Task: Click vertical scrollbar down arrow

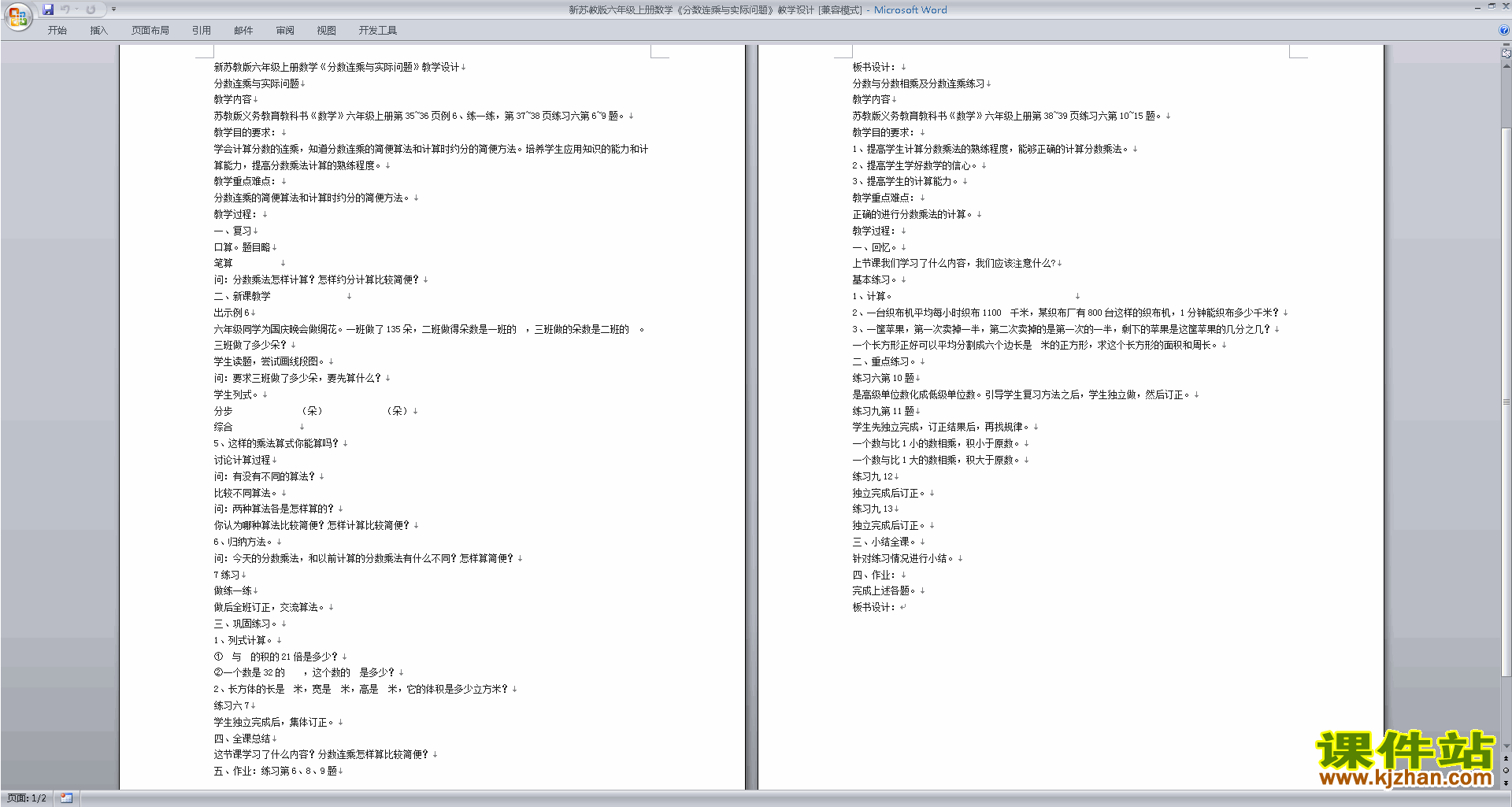Action: (1506, 746)
